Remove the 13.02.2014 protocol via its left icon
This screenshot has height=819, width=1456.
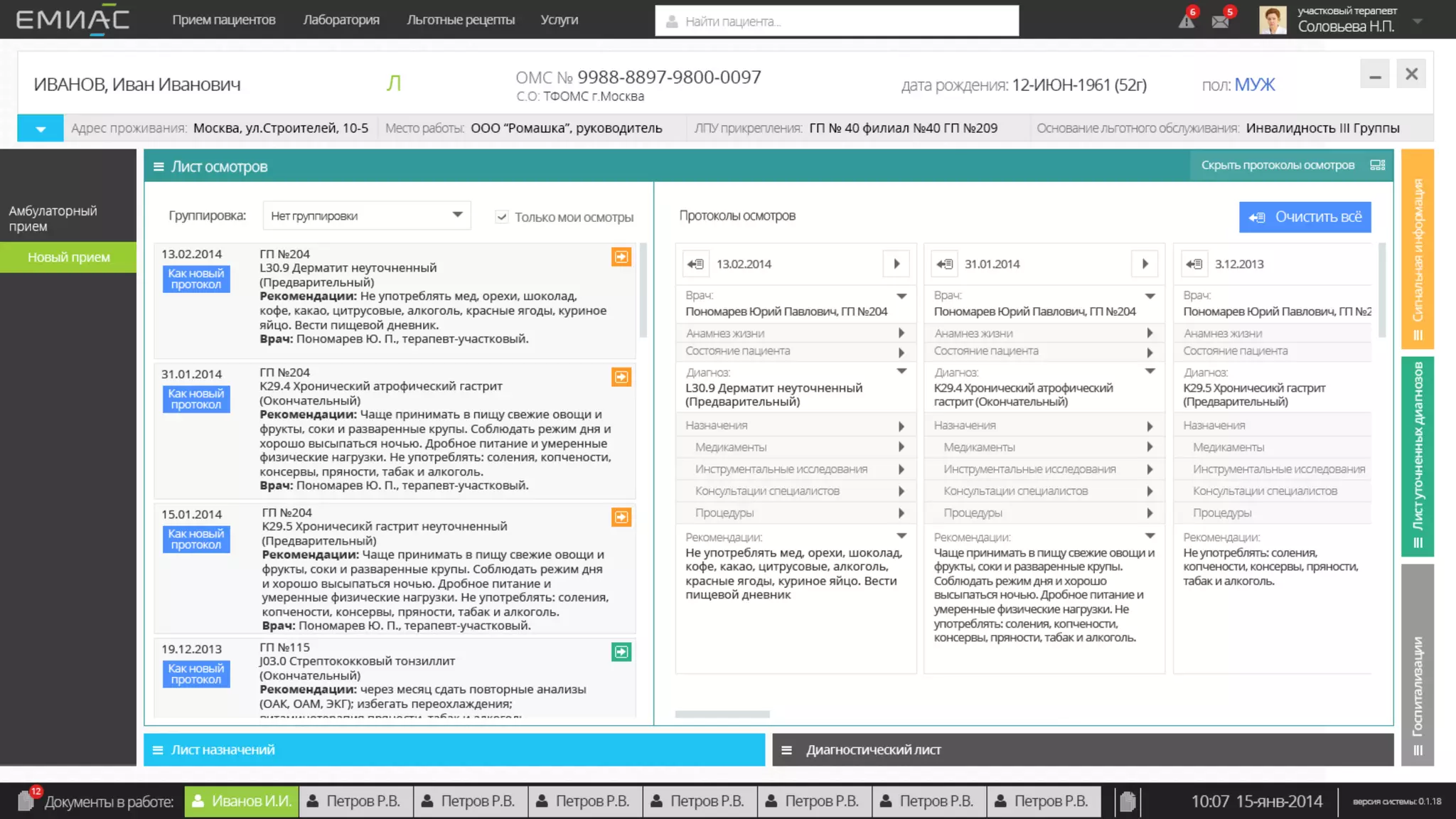[695, 264]
